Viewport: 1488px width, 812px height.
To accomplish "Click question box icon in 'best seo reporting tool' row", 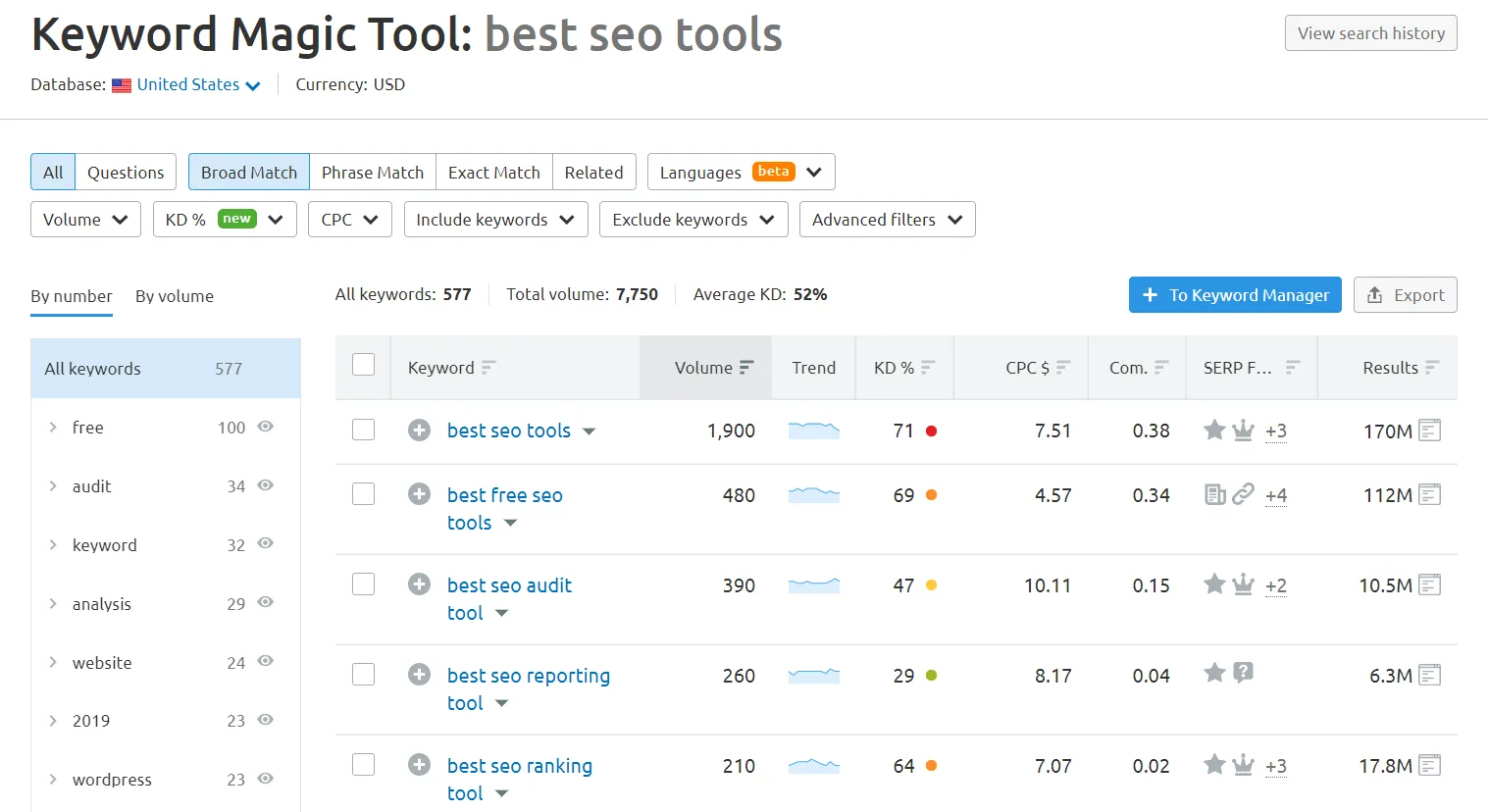I will (1243, 673).
